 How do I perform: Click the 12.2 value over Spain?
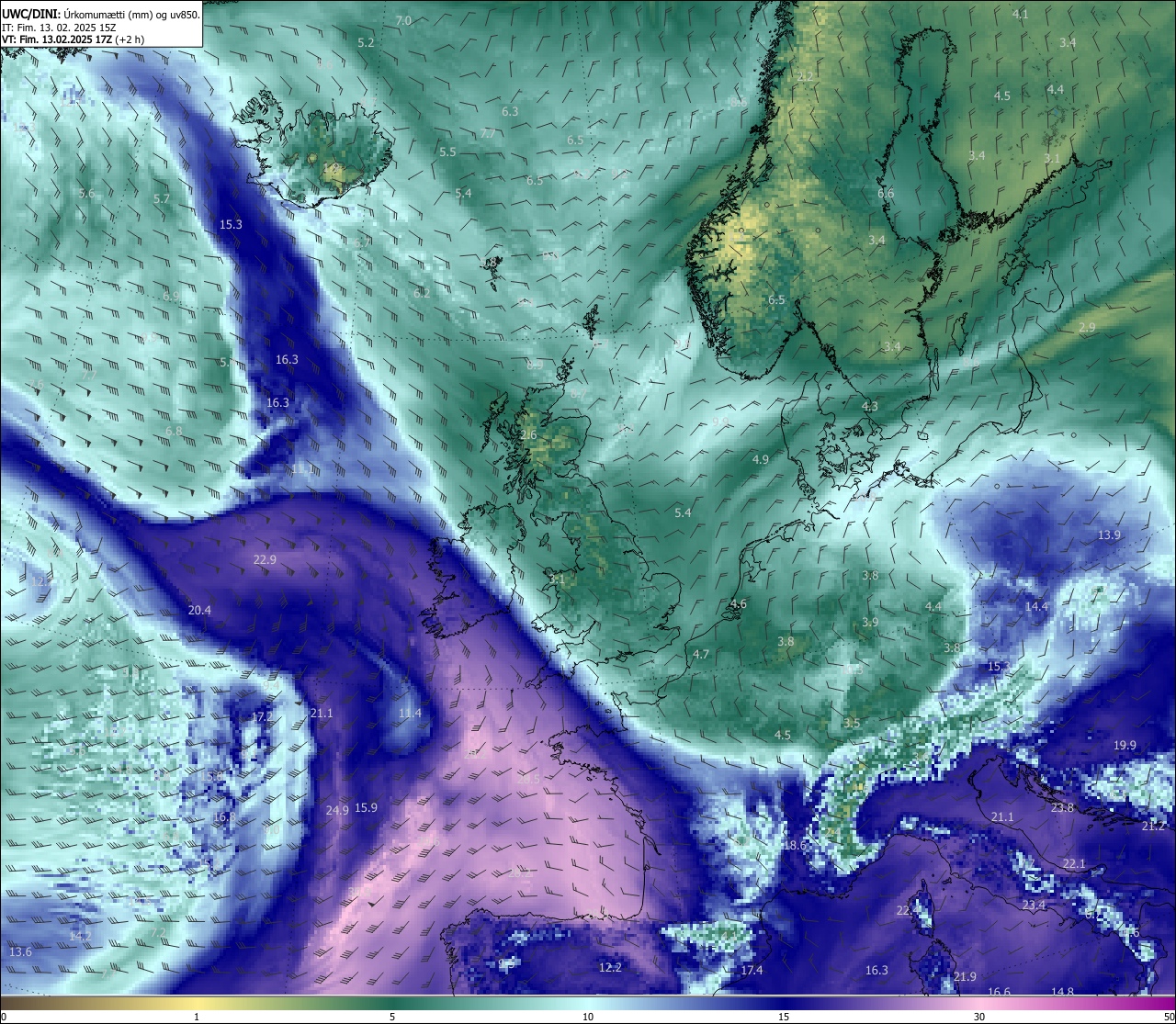click(x=610, y=967)
